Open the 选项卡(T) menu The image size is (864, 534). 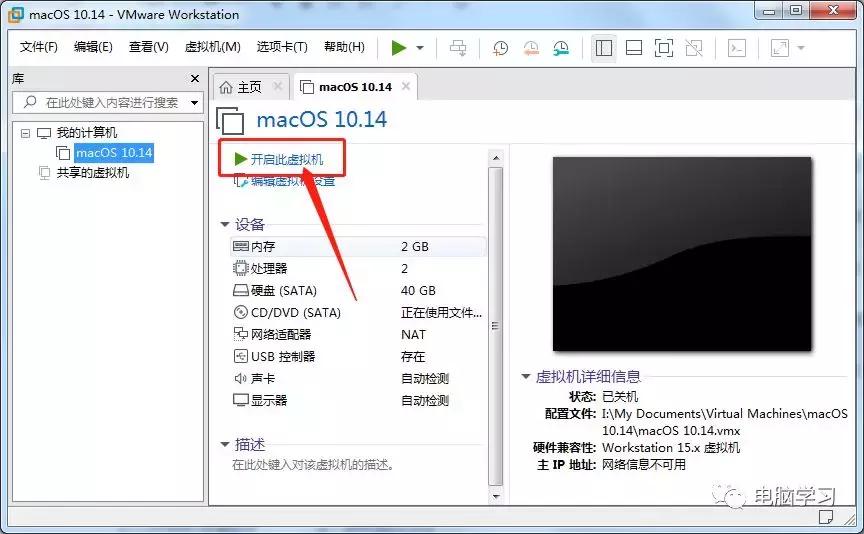(282, 47)
